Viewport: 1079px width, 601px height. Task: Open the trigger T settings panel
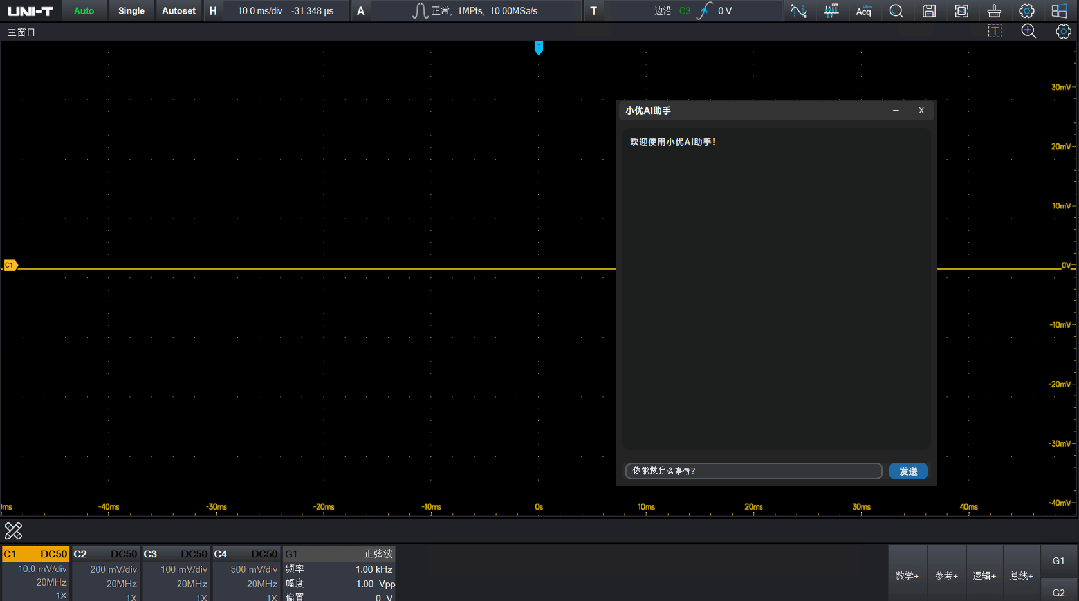coord(594,11)
